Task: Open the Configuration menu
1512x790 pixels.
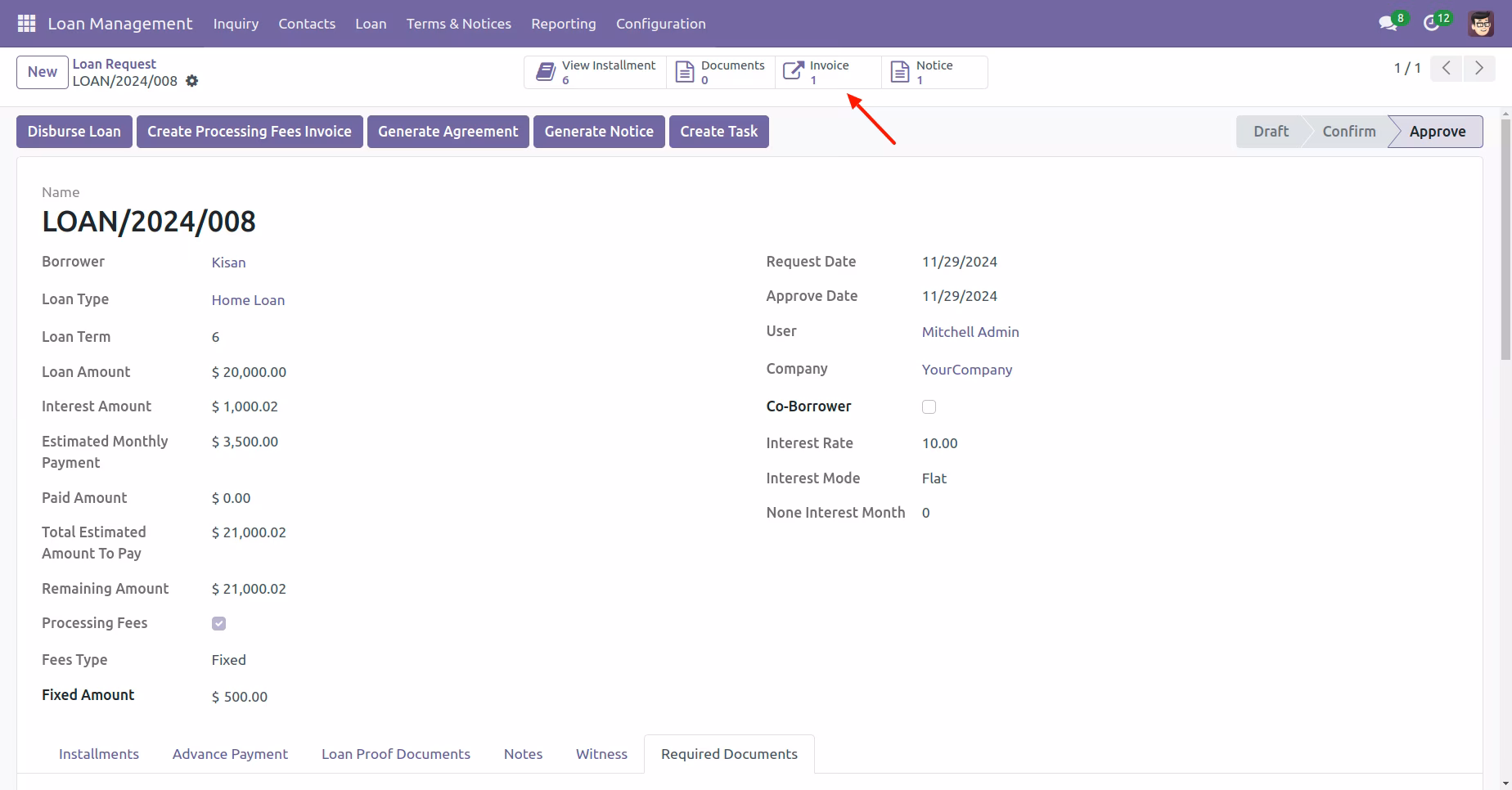Action: point(661,24)
